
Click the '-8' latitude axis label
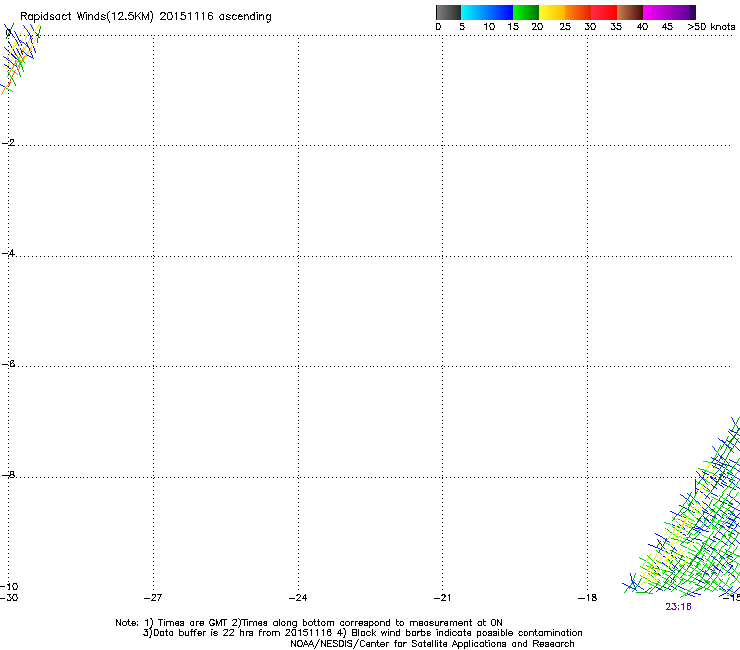click(x=8, y=474)
